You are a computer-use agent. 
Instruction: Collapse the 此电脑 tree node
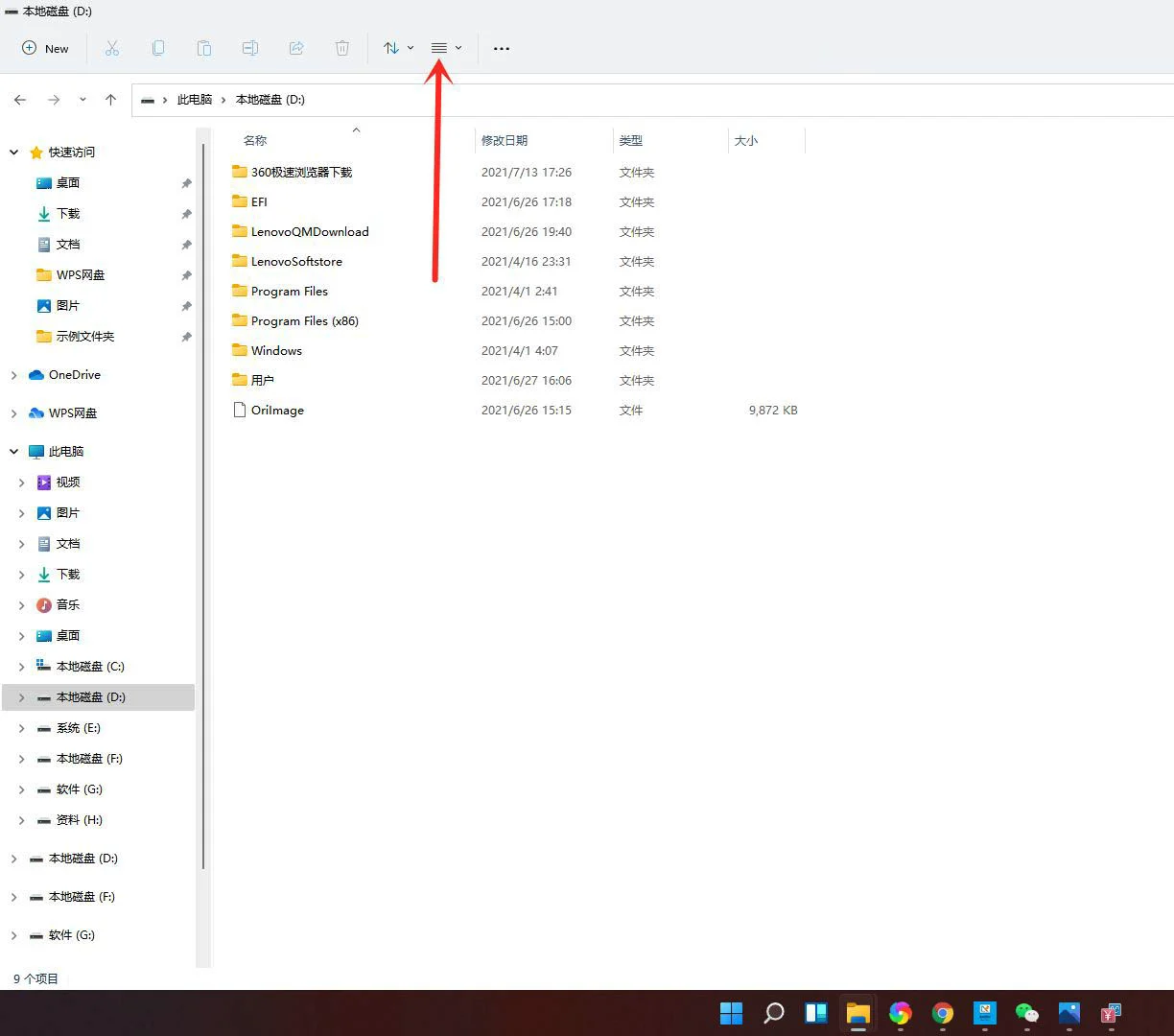click(14, 452)
